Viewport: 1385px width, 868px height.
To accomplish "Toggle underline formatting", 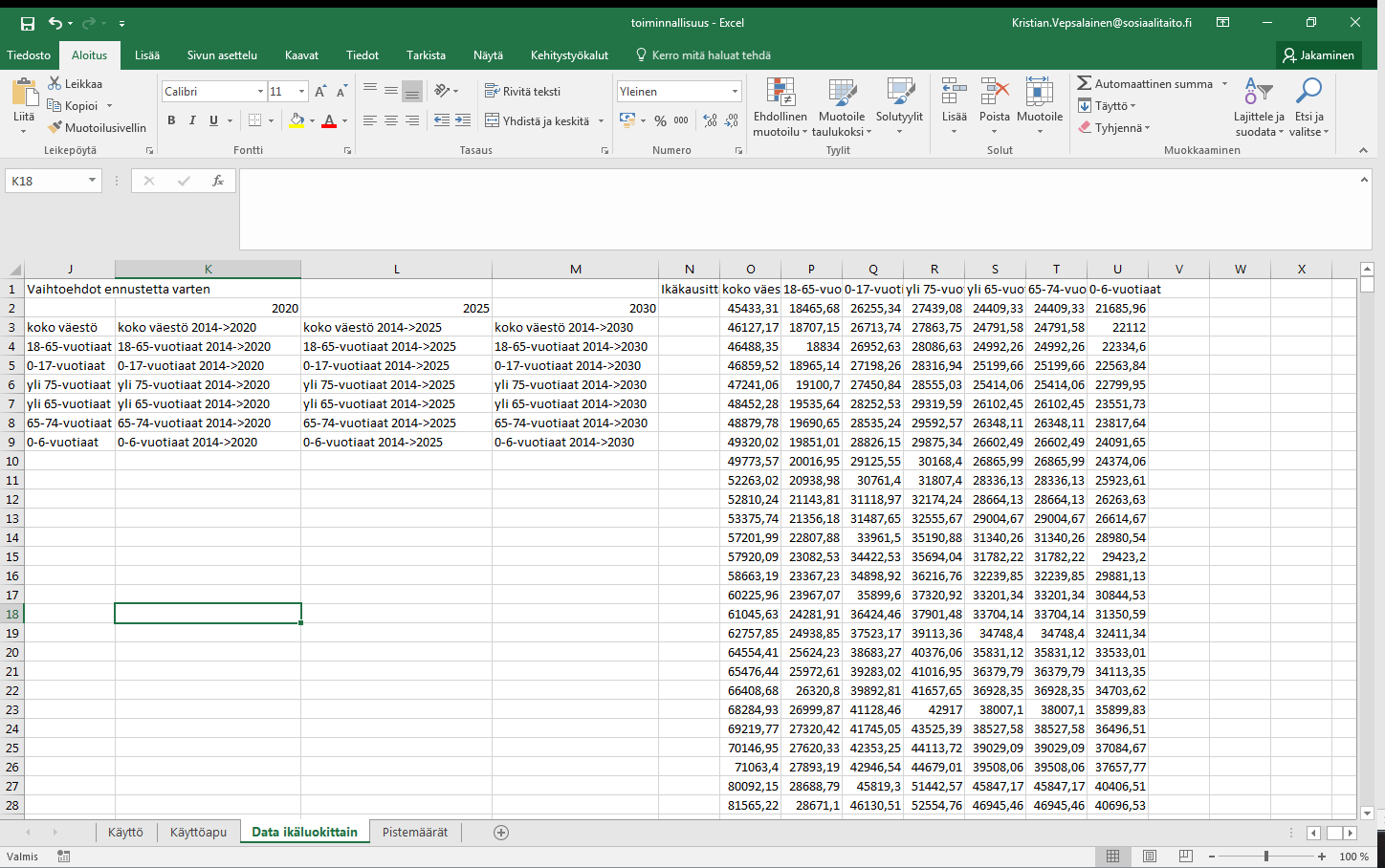I will [213, 120].
